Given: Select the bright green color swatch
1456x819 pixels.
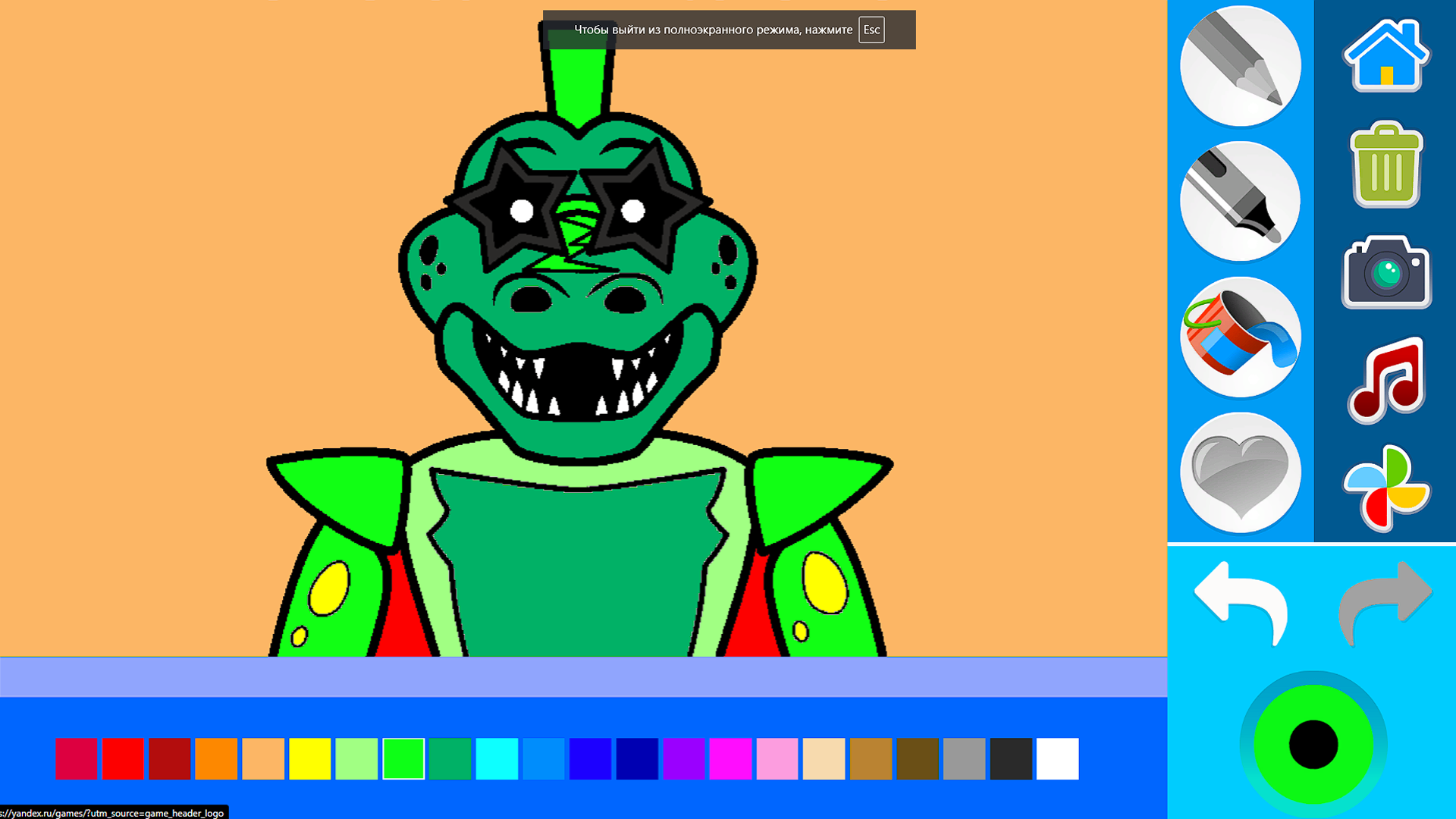Looking at the screenshot, I should (403, 758).
